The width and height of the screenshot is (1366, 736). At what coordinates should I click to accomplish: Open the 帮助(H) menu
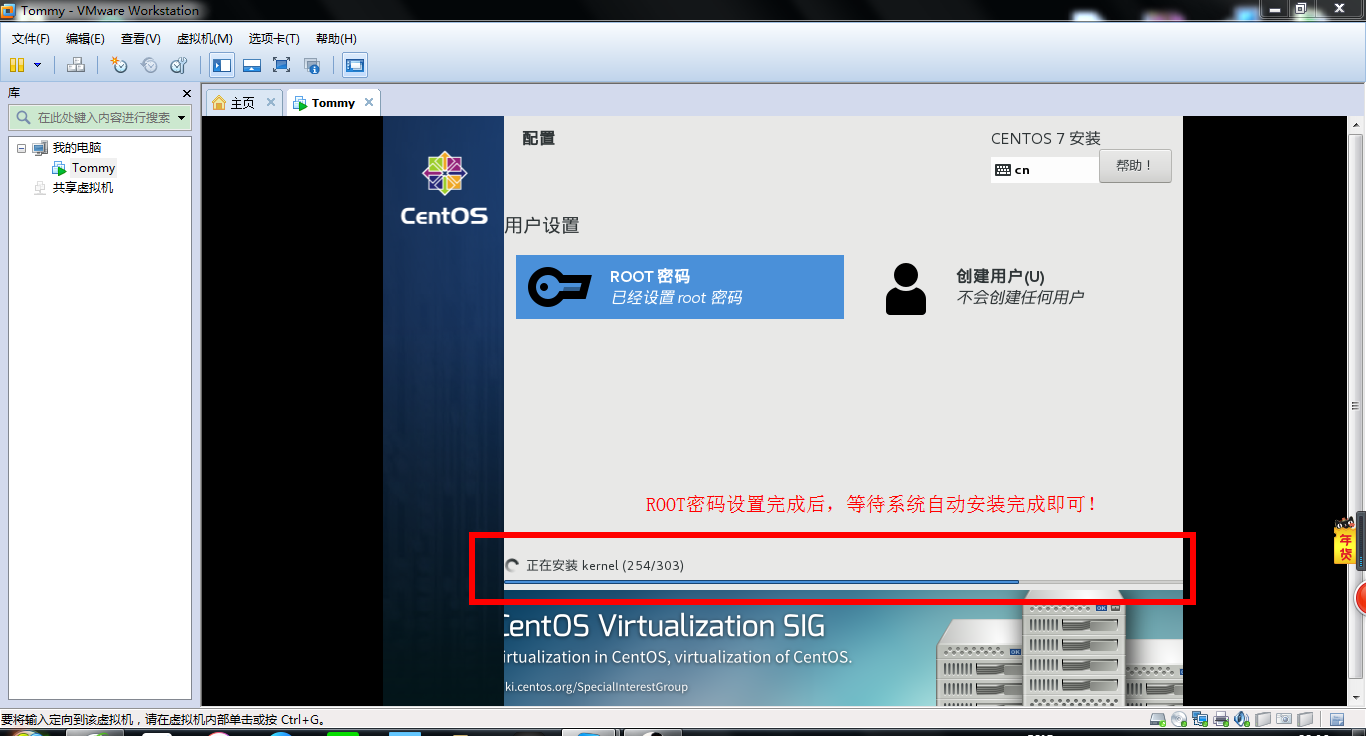click(336, 38)
